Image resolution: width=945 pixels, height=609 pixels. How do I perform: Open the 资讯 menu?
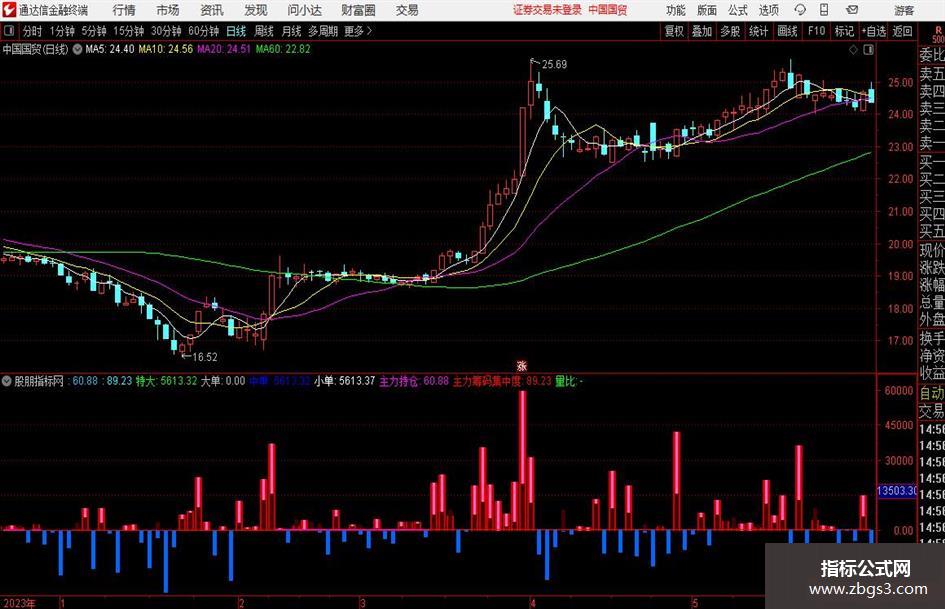tap(212, 10)
